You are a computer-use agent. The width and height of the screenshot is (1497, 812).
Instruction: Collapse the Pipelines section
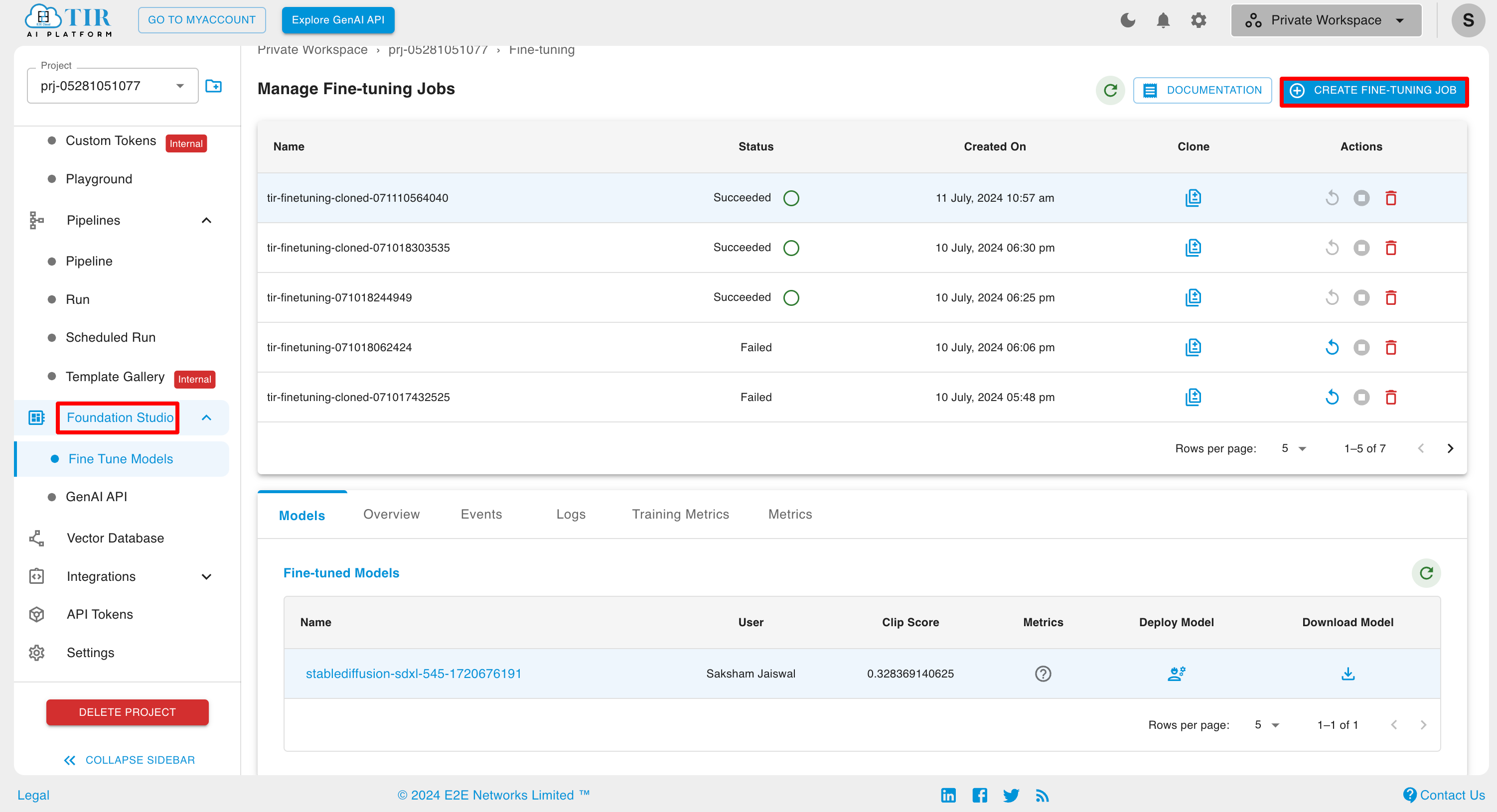coord(206,220)
